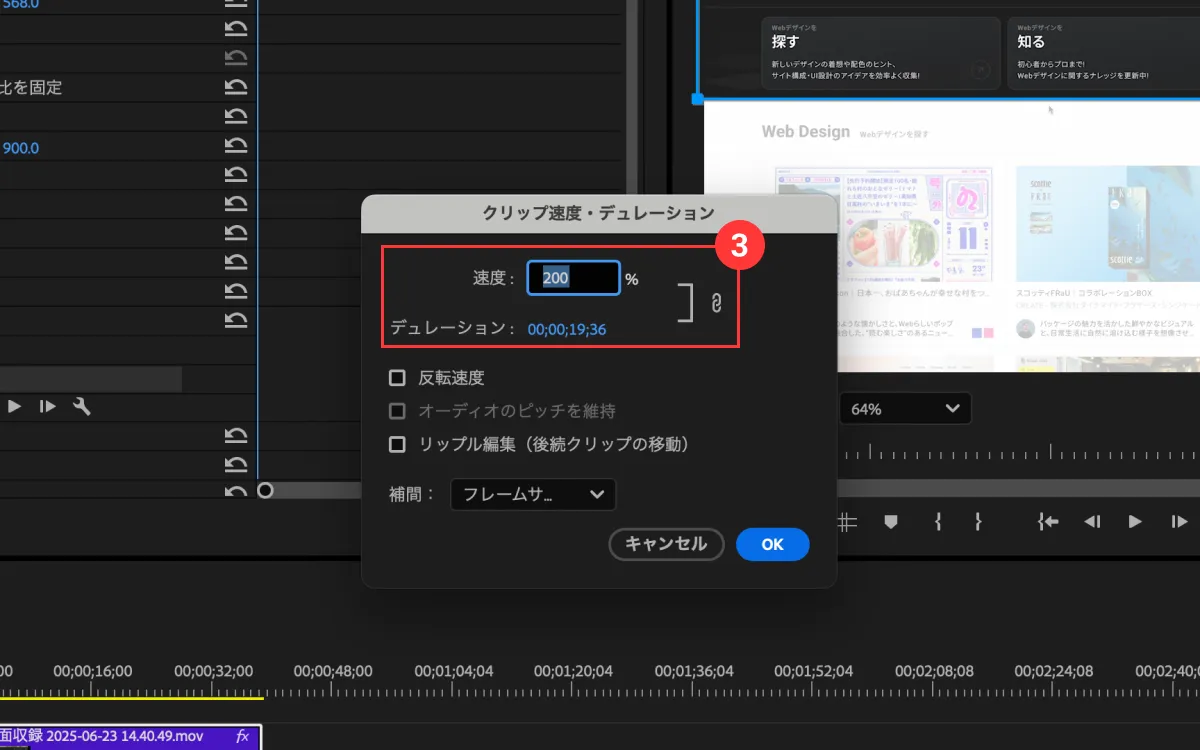Enable リップル編集 checkbox
Viewport: 1200px width, 750px height.
[397, 444]
